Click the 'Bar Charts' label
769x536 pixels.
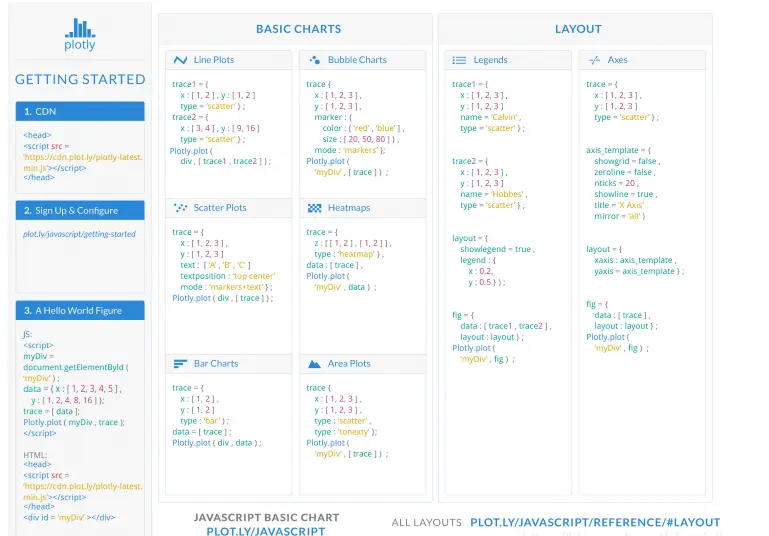pyautogui.click(x=216, y=364)
